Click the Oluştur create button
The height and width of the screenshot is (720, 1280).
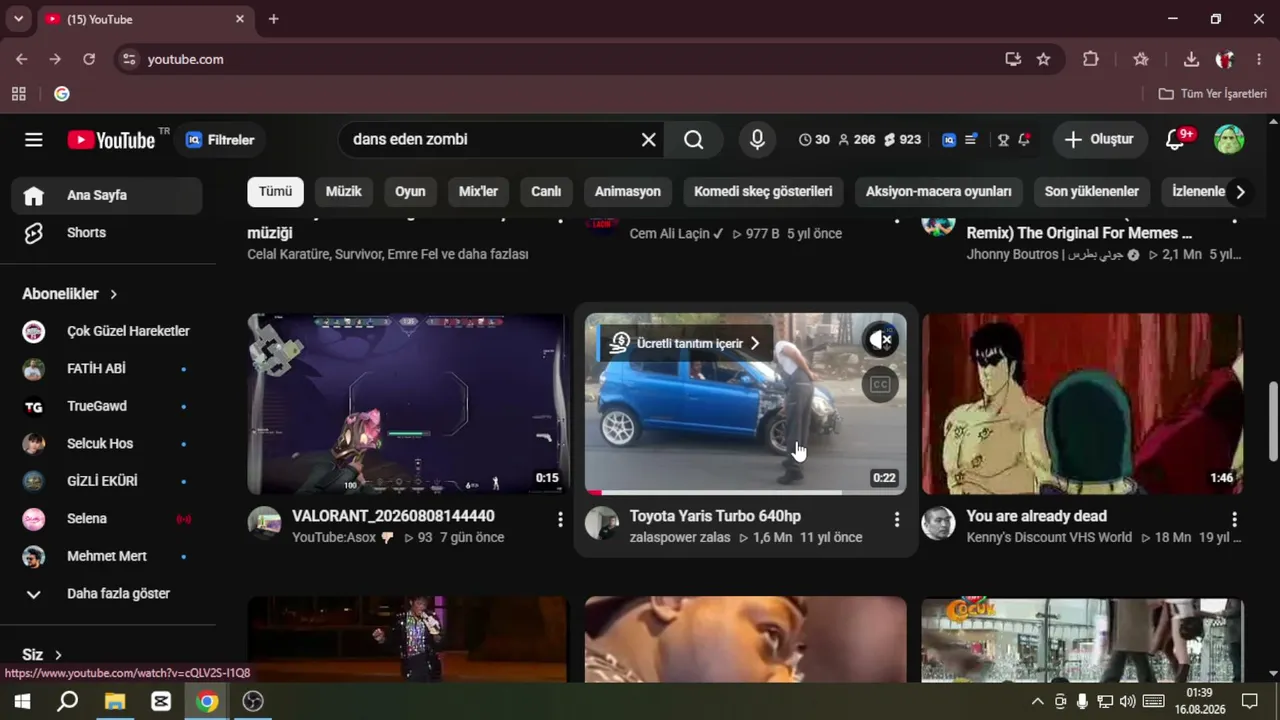[x=1100, y=140]
